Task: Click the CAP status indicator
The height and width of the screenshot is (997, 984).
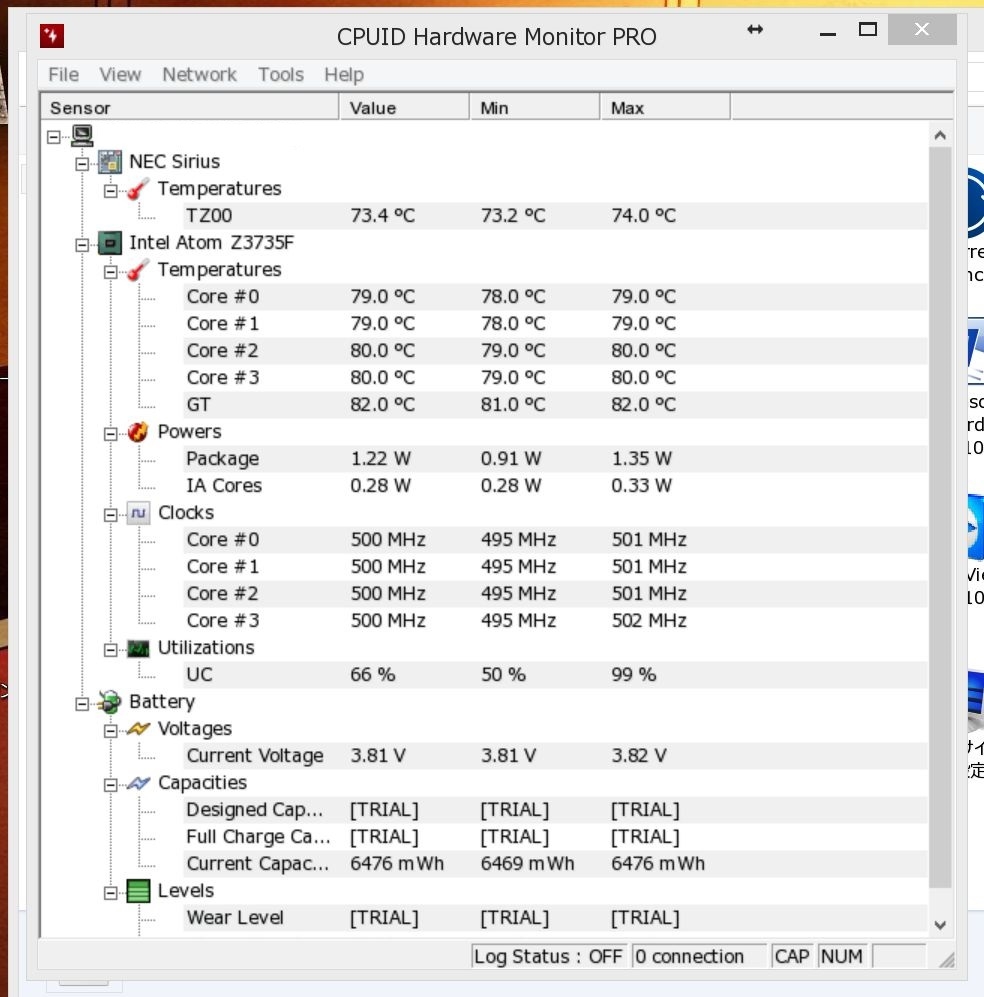Action: [x=791, y=956]
